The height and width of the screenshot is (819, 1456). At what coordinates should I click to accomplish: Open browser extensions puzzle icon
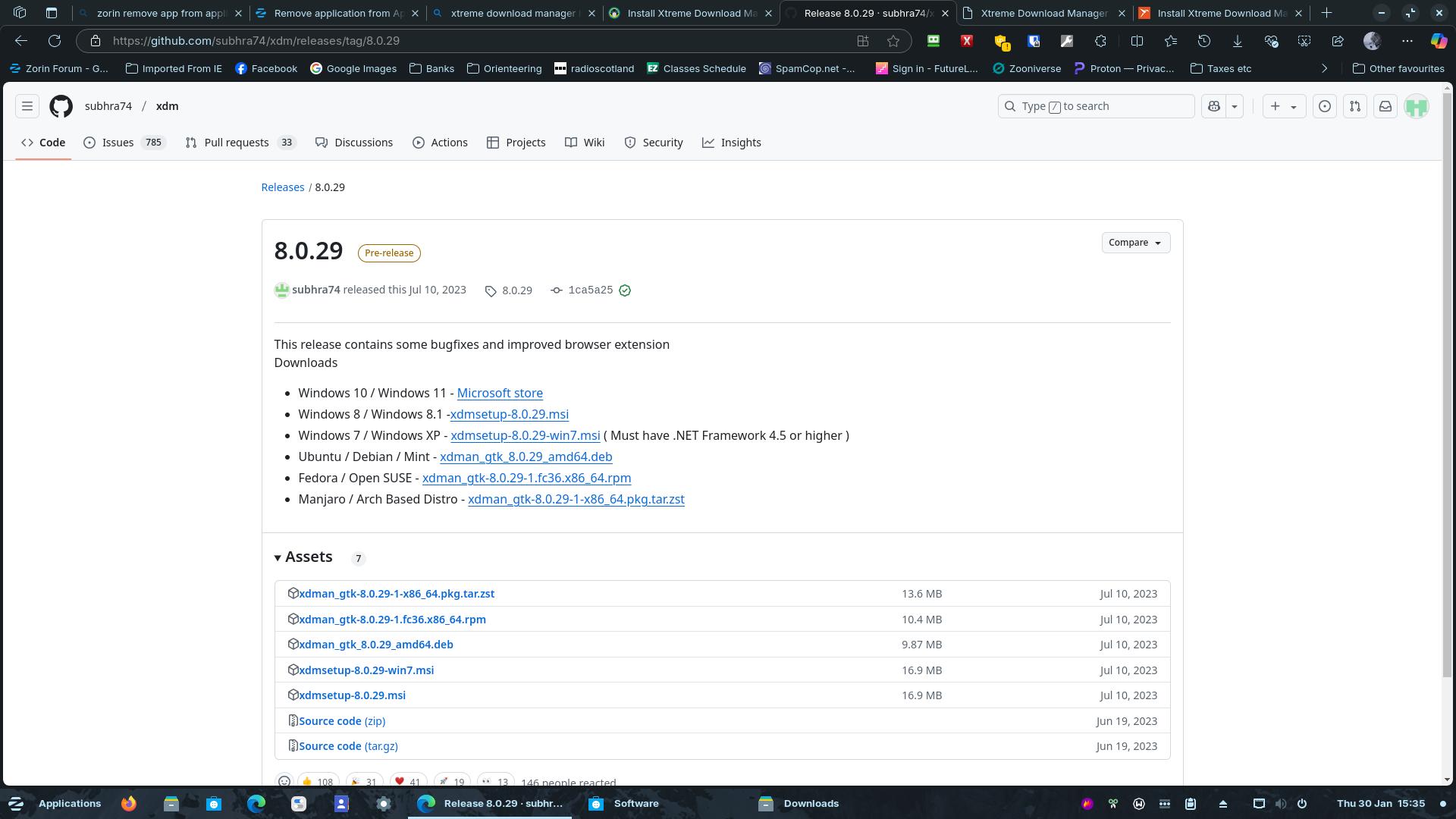pyautogui.click(x=1100, y=41)
